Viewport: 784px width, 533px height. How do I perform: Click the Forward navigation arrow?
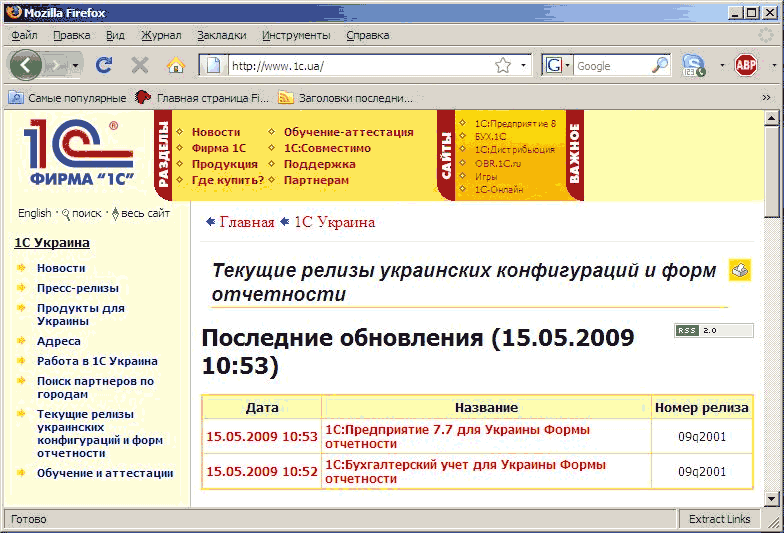pos(56,66)
